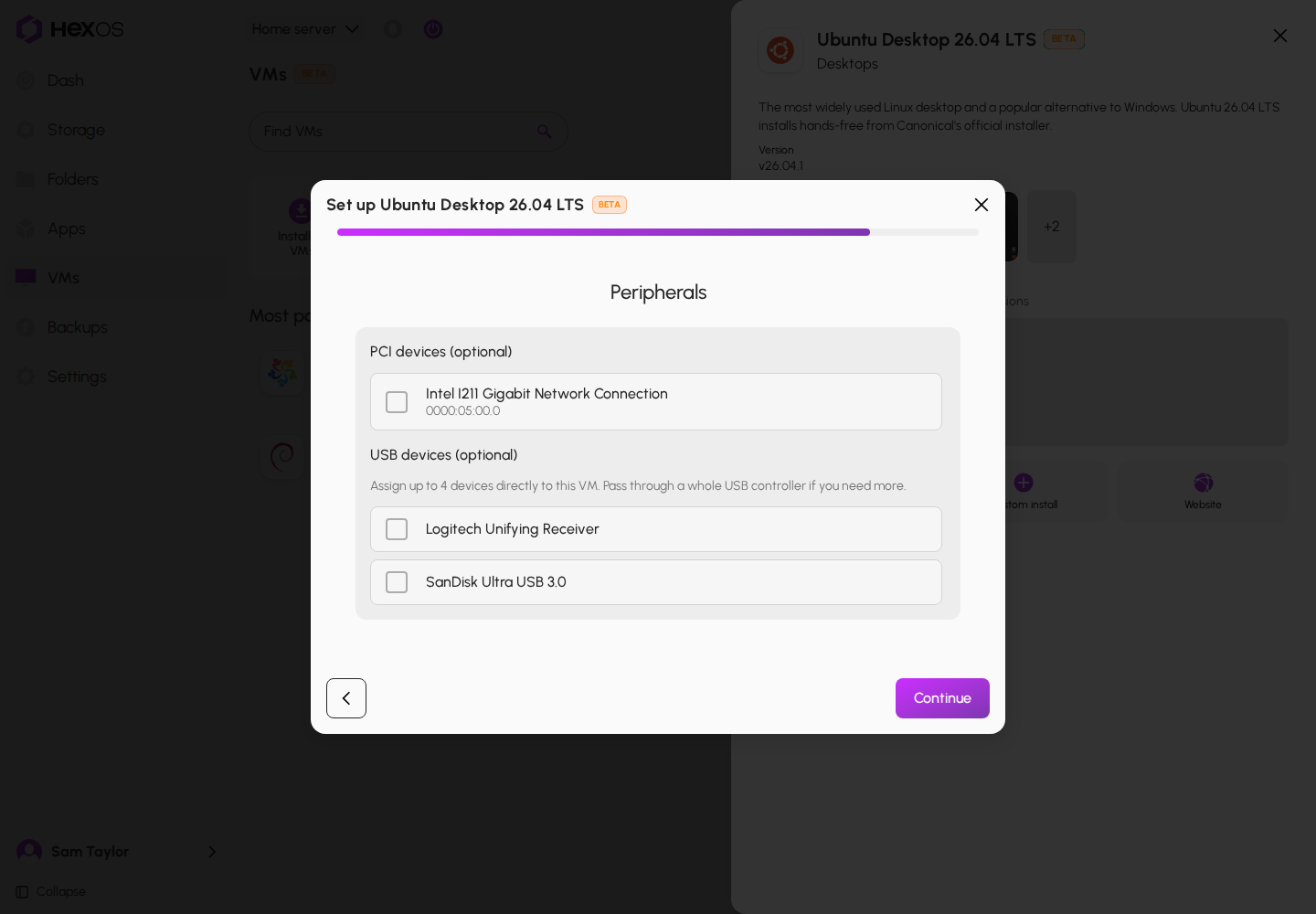
Task: Check the Logitech Unifying Receiver box
Action: (397, 529)
